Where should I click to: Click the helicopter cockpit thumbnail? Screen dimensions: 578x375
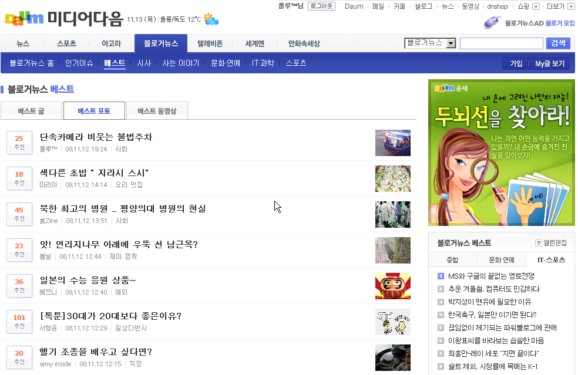click(393, 357)
